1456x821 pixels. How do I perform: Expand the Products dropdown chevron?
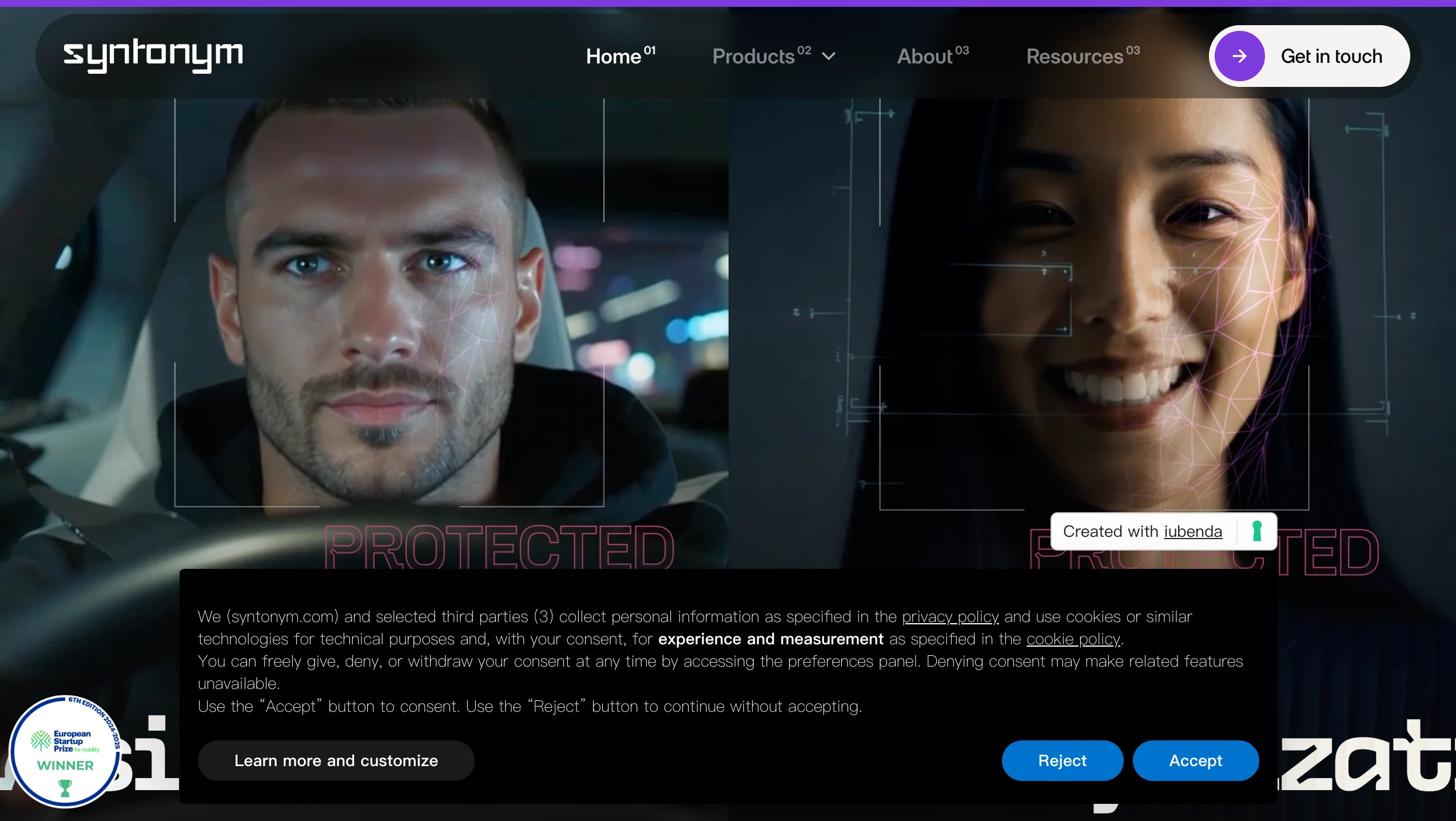[x=829, y=57]
